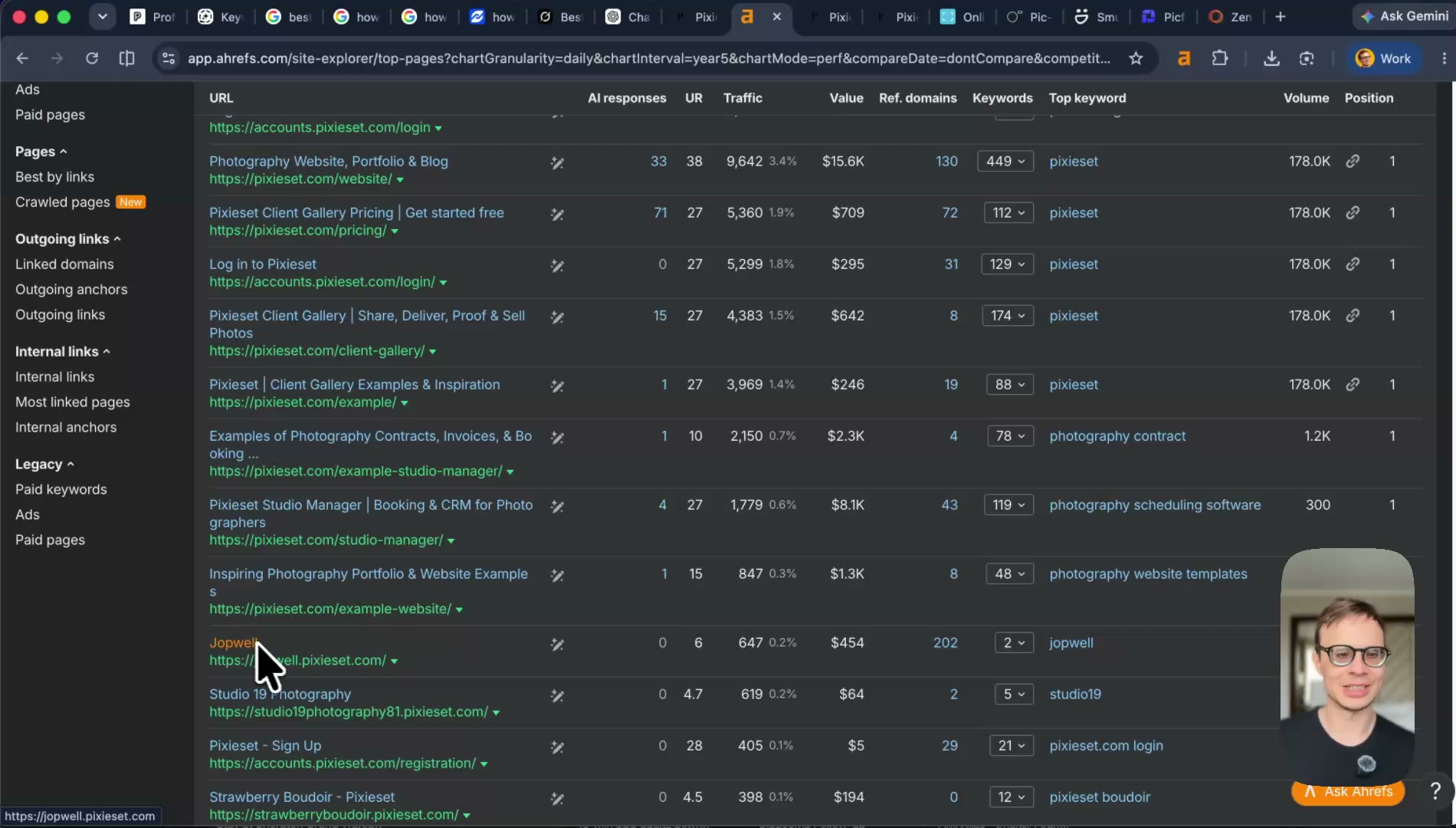Viewport: 1456px width, 828px height.
Task: Click the link icon beside volume in pricing row
Action: pos(1353,212)
